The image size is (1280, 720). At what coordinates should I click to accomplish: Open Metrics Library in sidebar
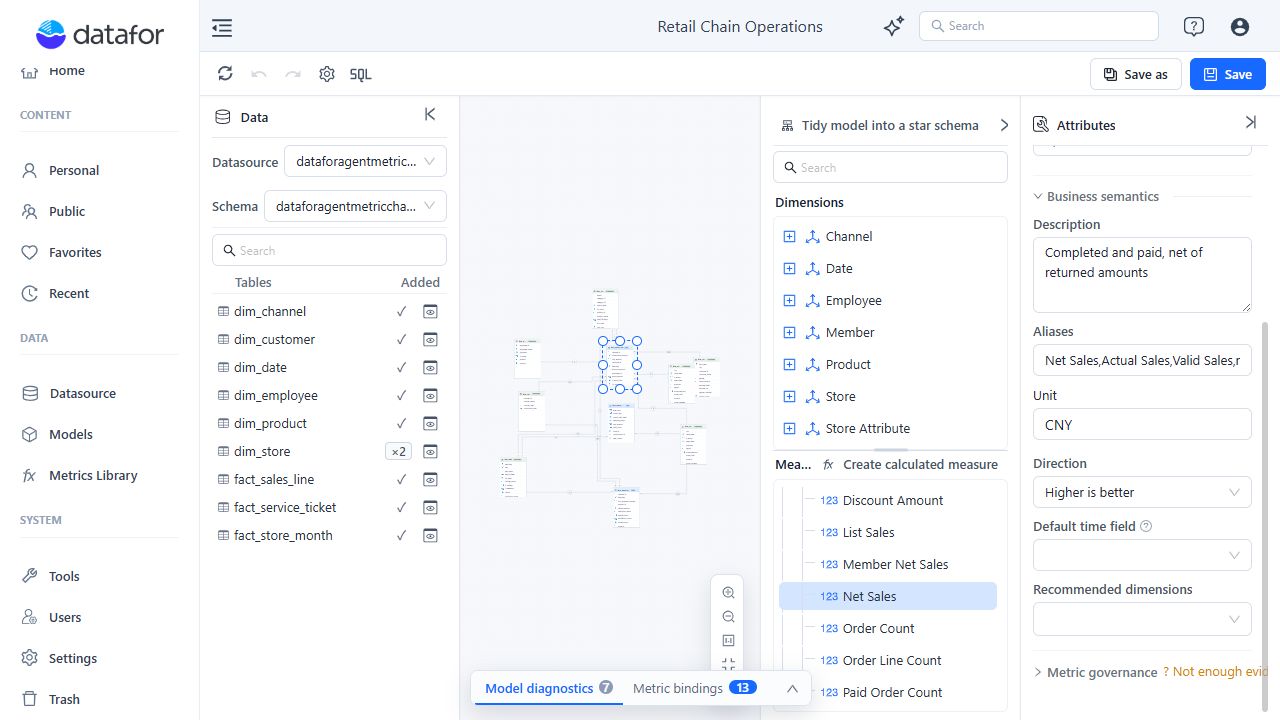93,475
